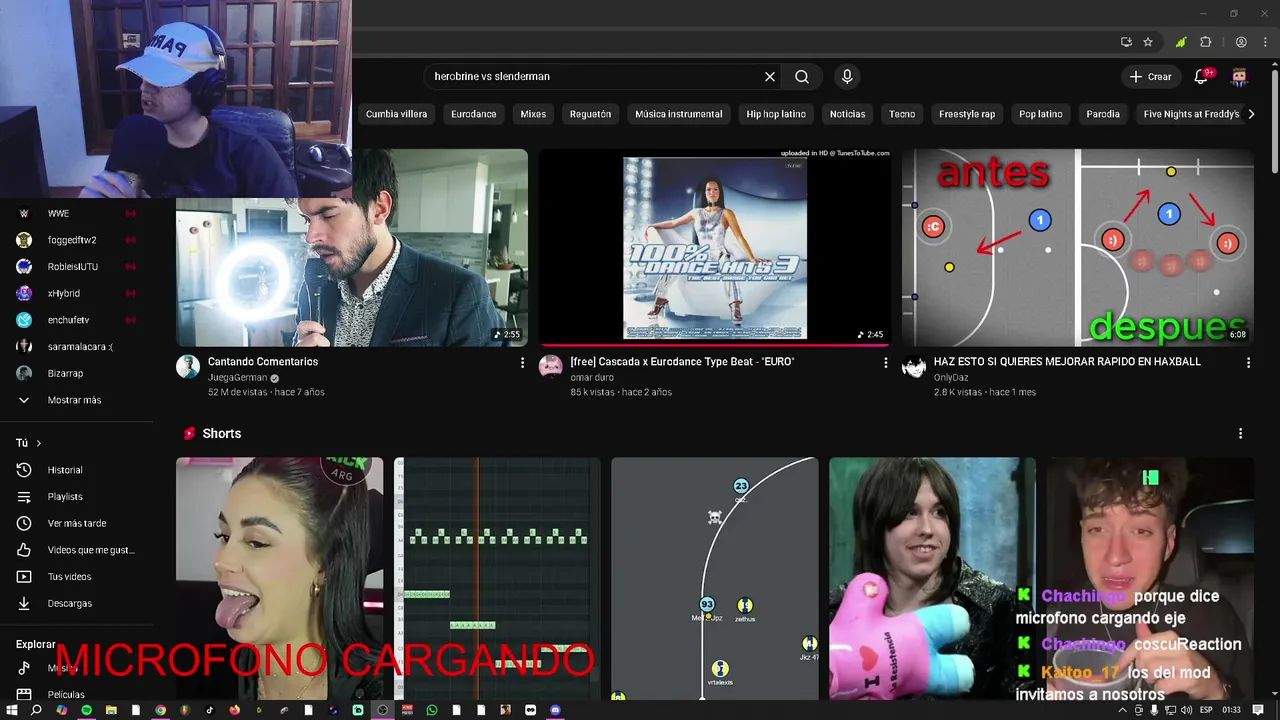The image size is (1280, 720).
Task: Open TikTok from the taskbar
Action: (210, 710)
